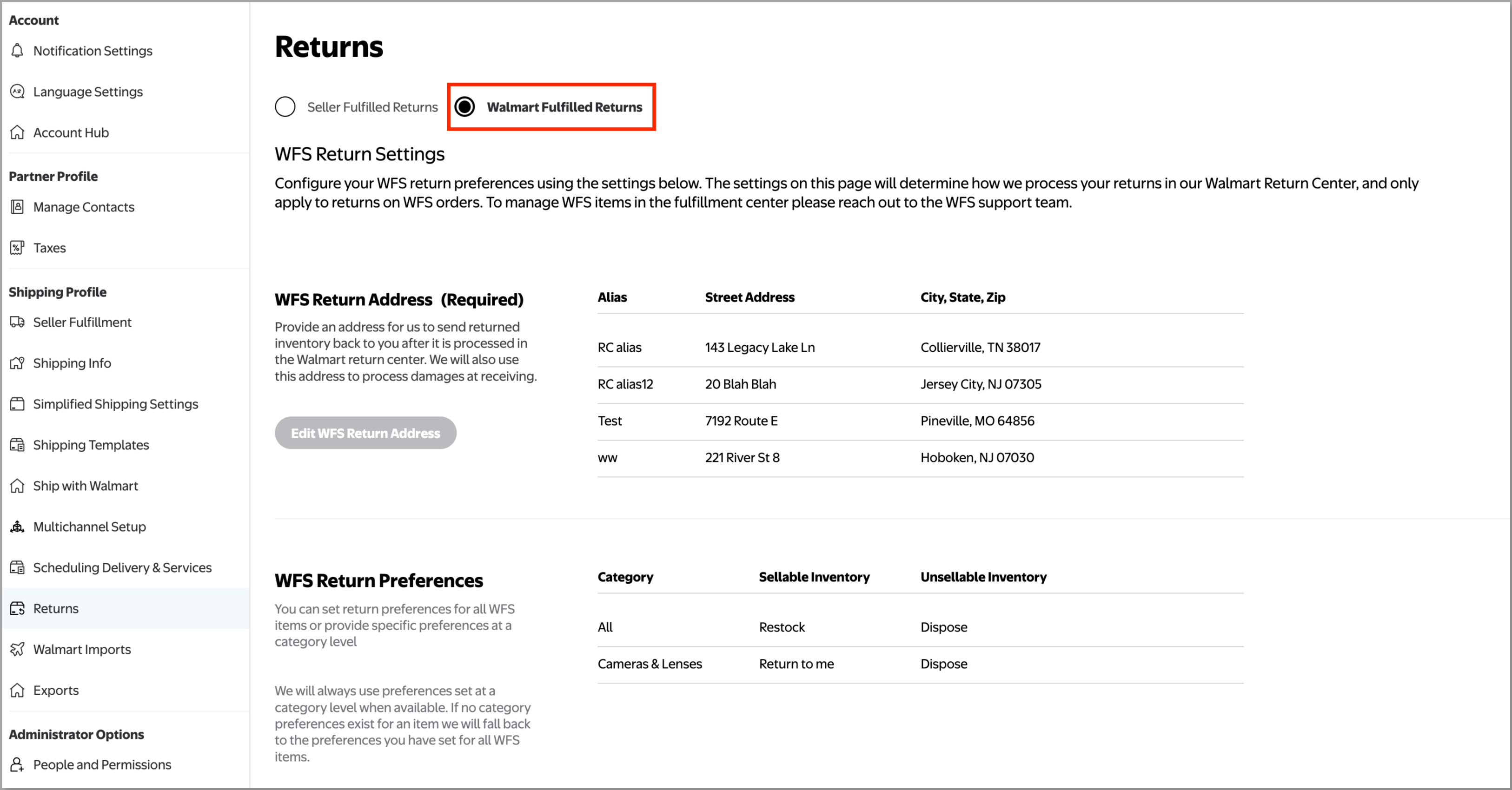1512x790 pixels.
Task: Click the 'Test' alias row
Action: coord(609,421)
